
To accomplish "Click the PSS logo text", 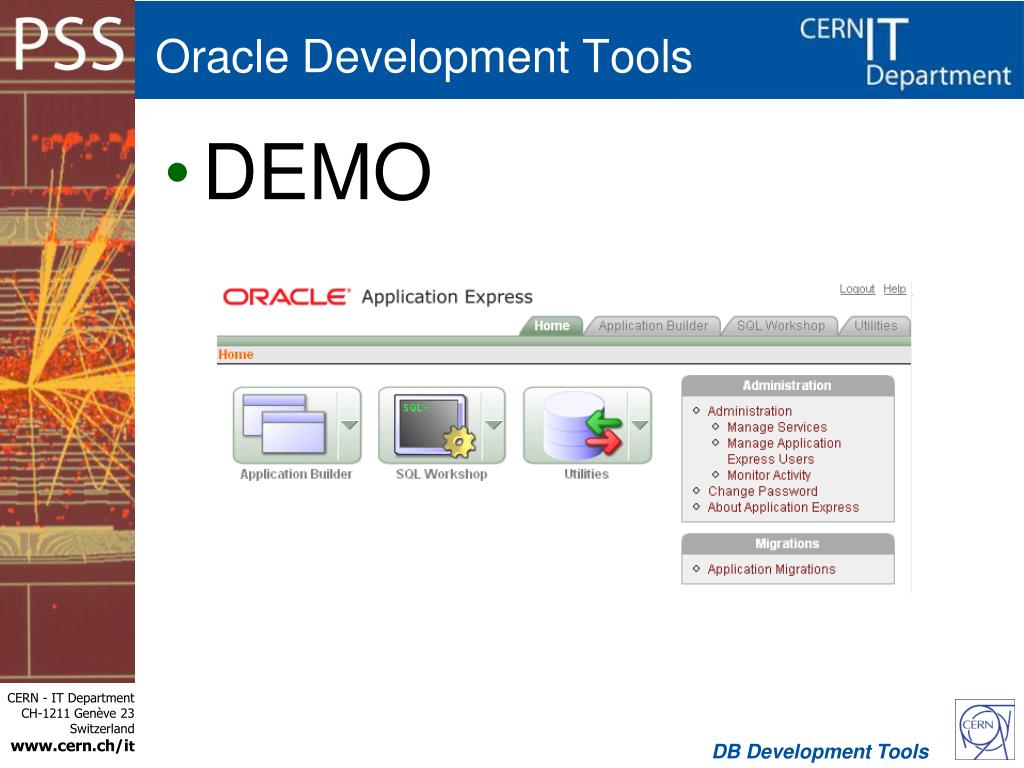I will click(x=69, y=44).
